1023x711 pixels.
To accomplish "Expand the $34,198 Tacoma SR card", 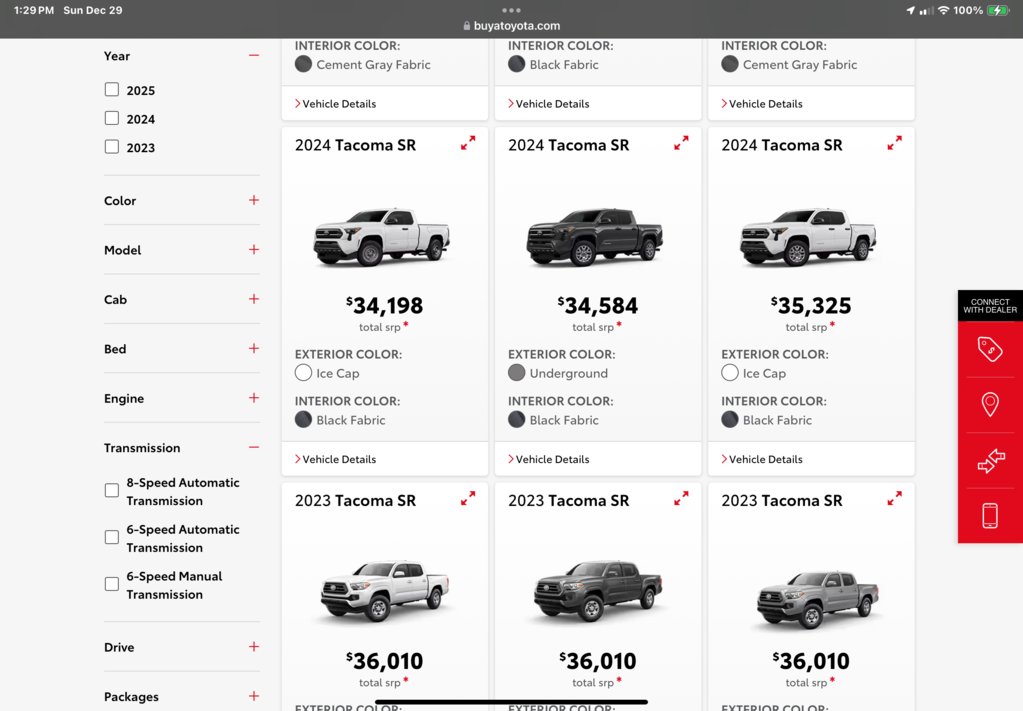I will [468, 143].
